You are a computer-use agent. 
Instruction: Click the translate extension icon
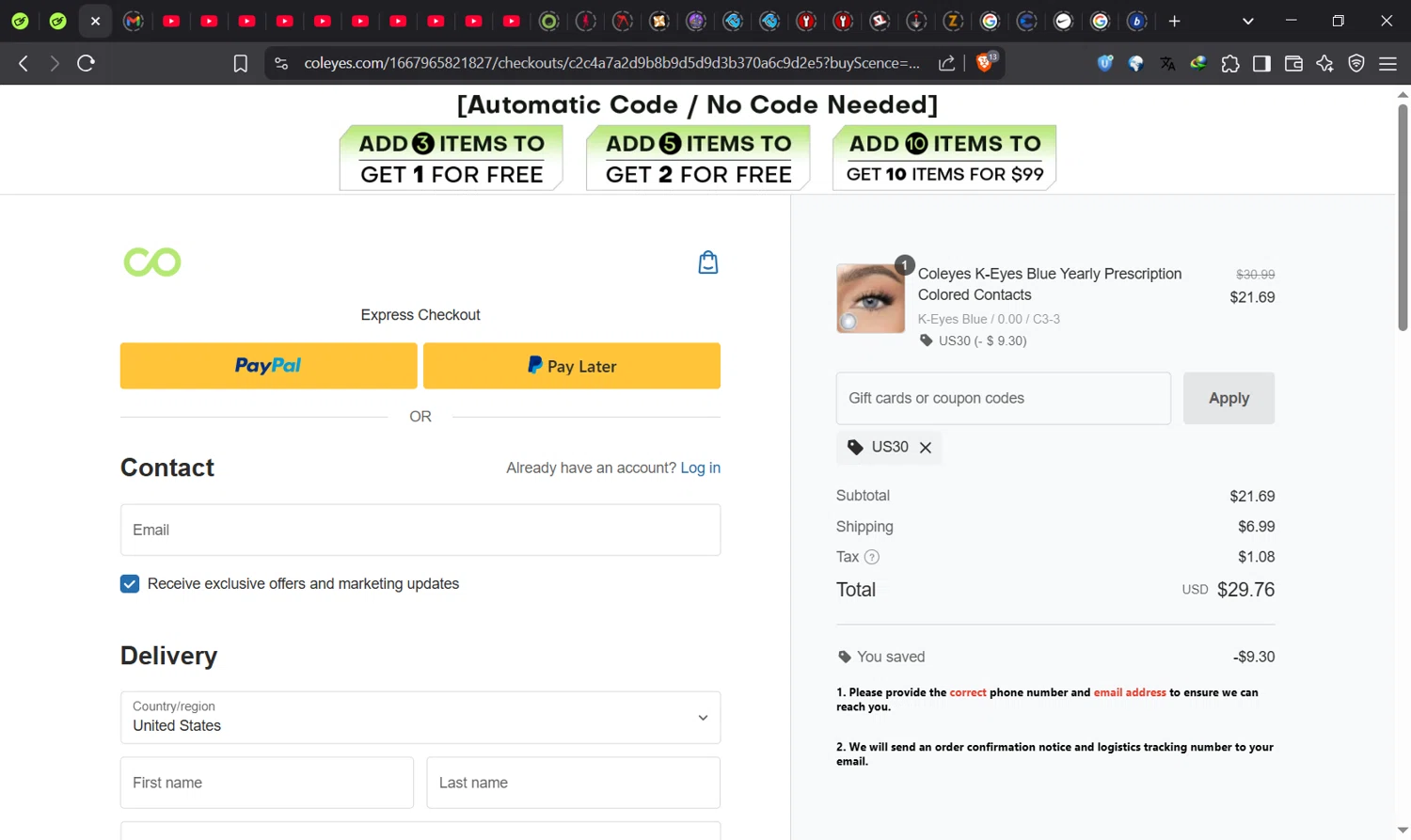tap(1167, 63)
